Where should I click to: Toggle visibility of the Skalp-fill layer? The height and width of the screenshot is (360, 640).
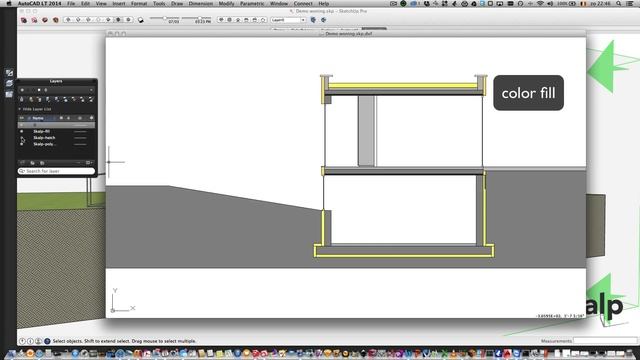click(22, 131)
